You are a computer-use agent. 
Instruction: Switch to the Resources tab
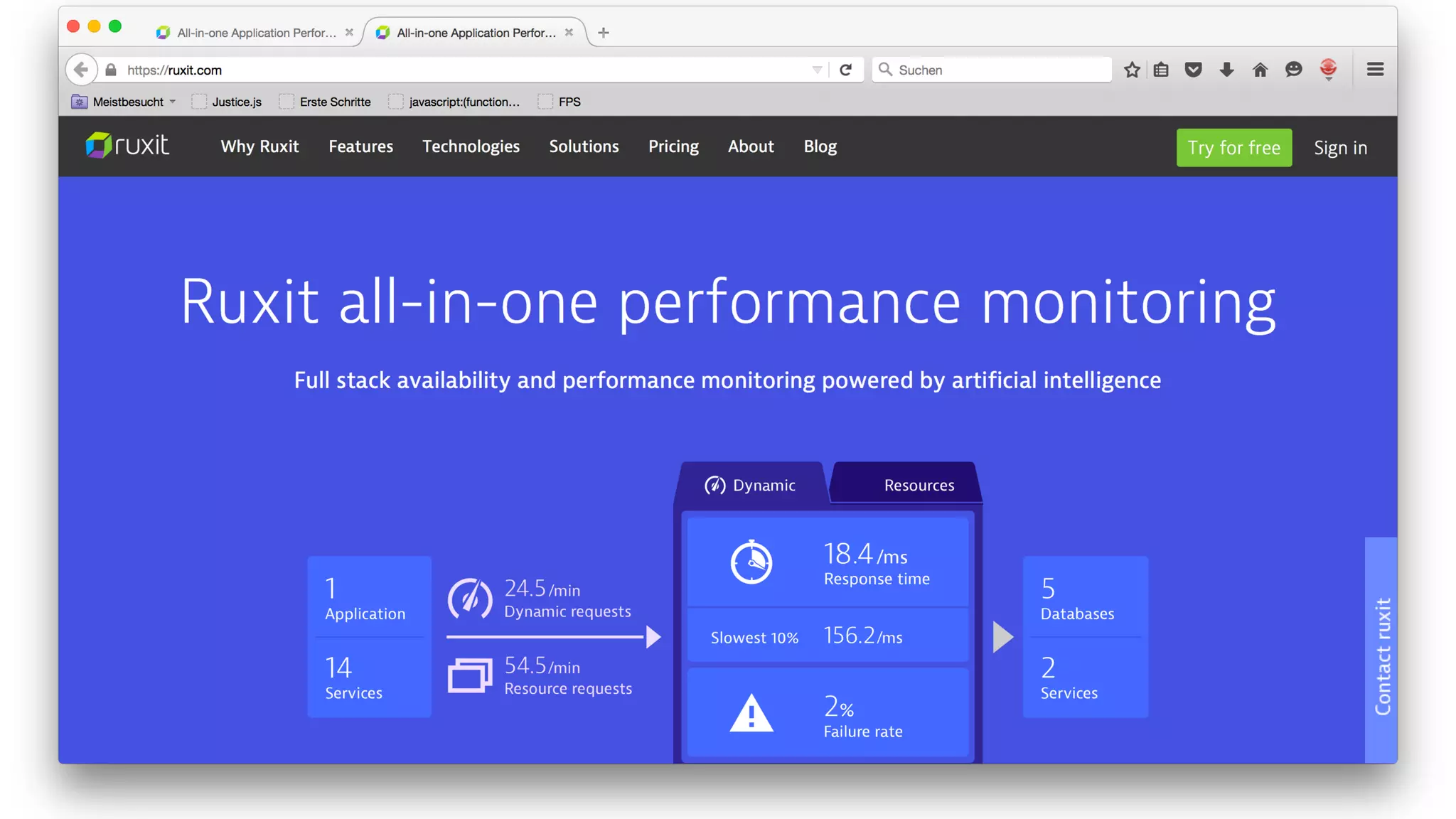pyautogui.click(x=919, y=486)
